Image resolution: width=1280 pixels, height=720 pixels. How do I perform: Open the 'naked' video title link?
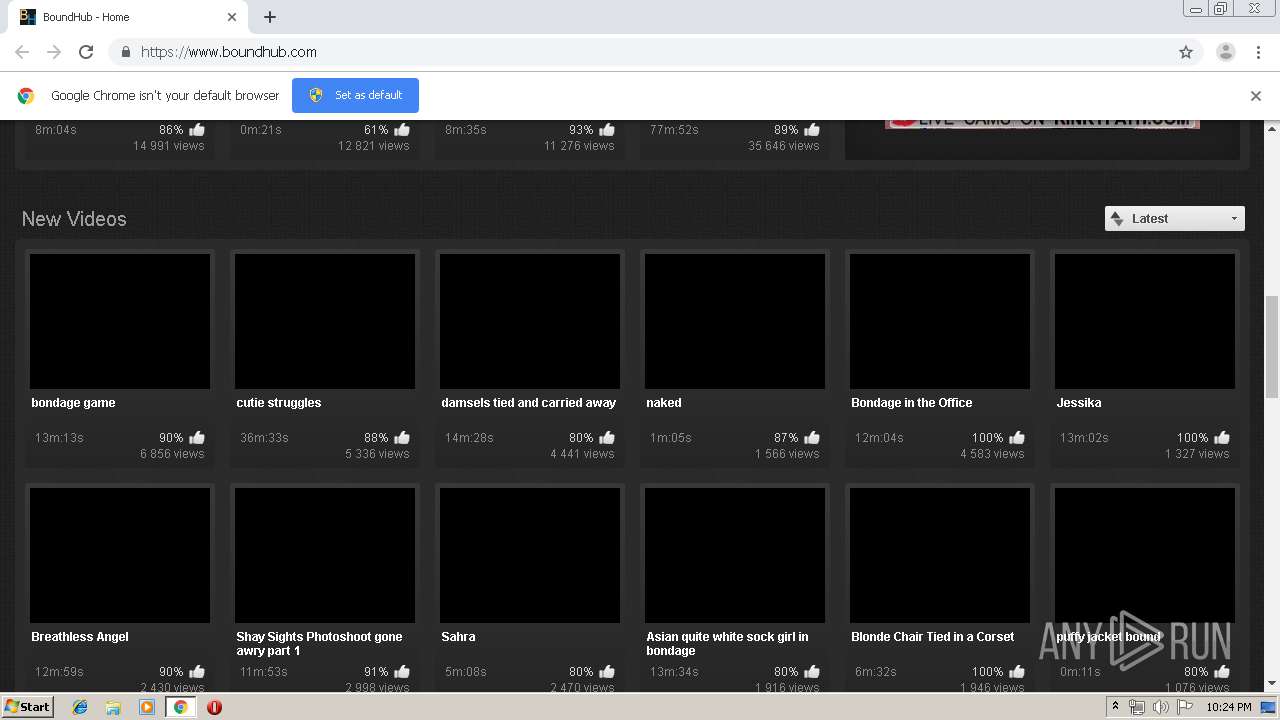coord(664,403)
